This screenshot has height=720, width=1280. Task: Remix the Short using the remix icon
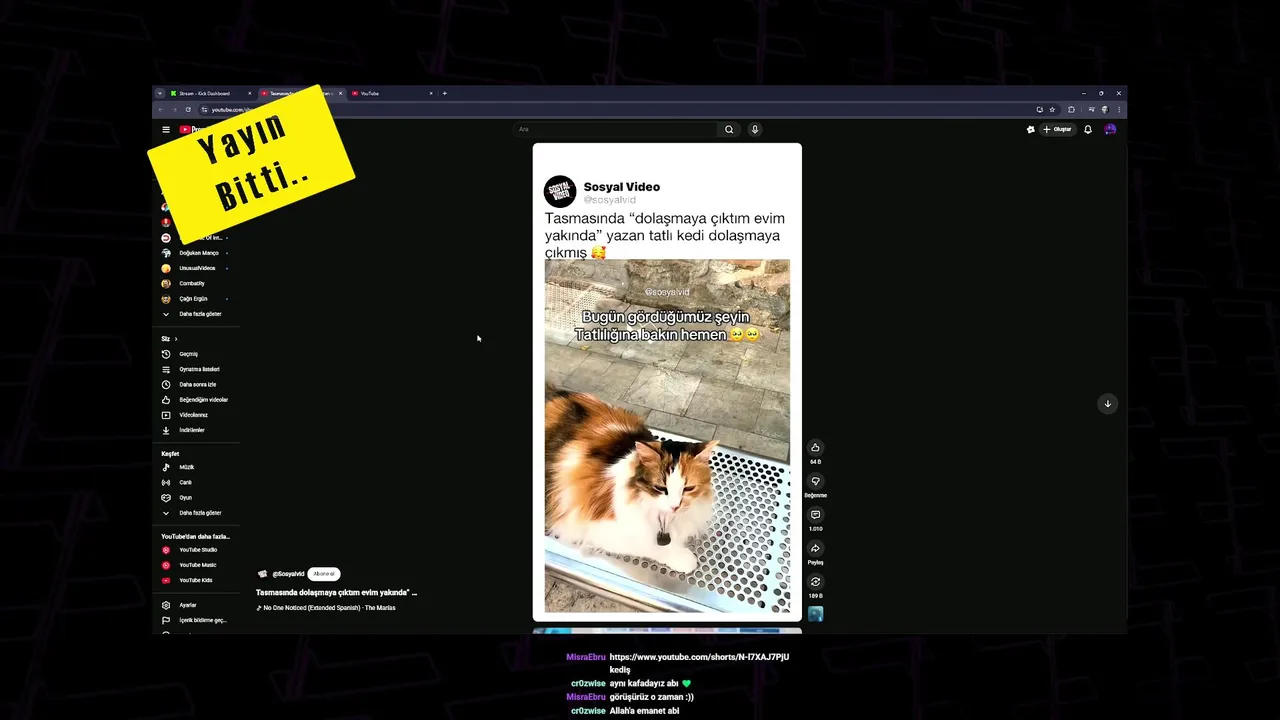coord(815,582)
